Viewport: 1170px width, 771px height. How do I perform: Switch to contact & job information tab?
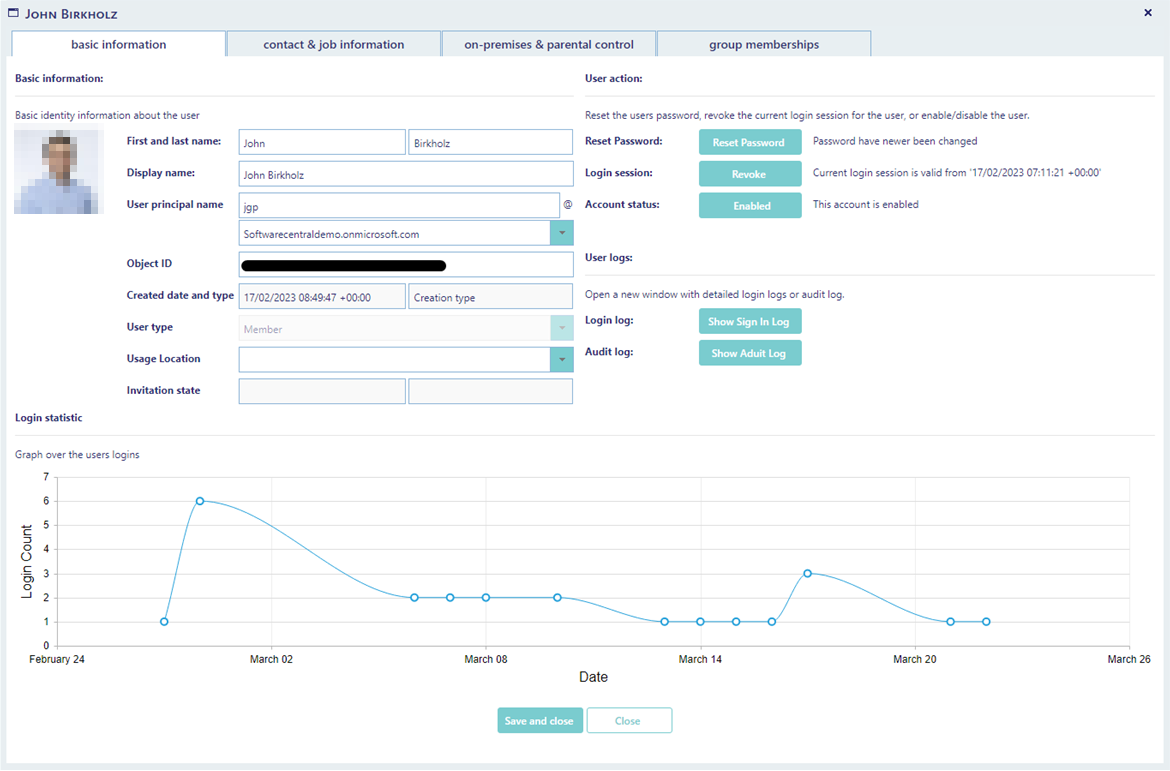tap(334, 44)
